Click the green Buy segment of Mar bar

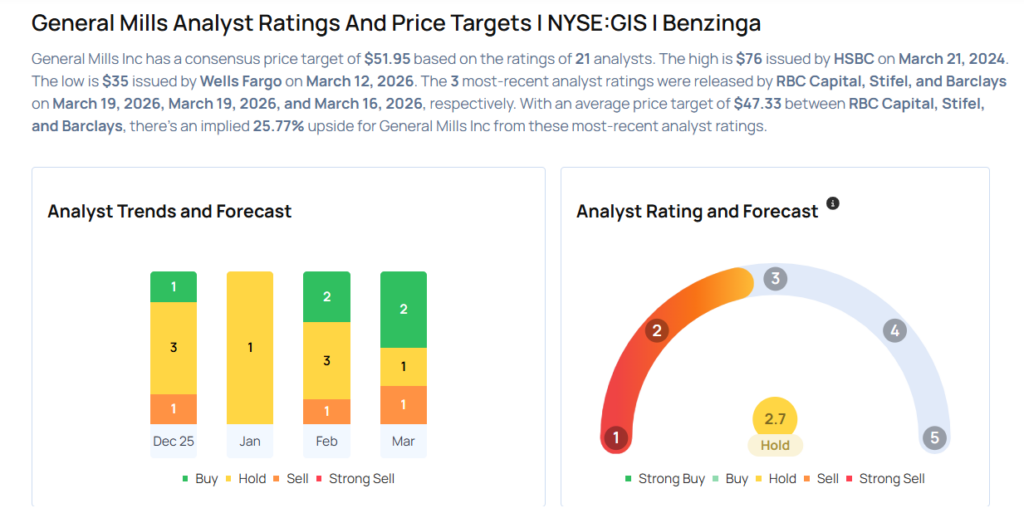tap(403, 310)
